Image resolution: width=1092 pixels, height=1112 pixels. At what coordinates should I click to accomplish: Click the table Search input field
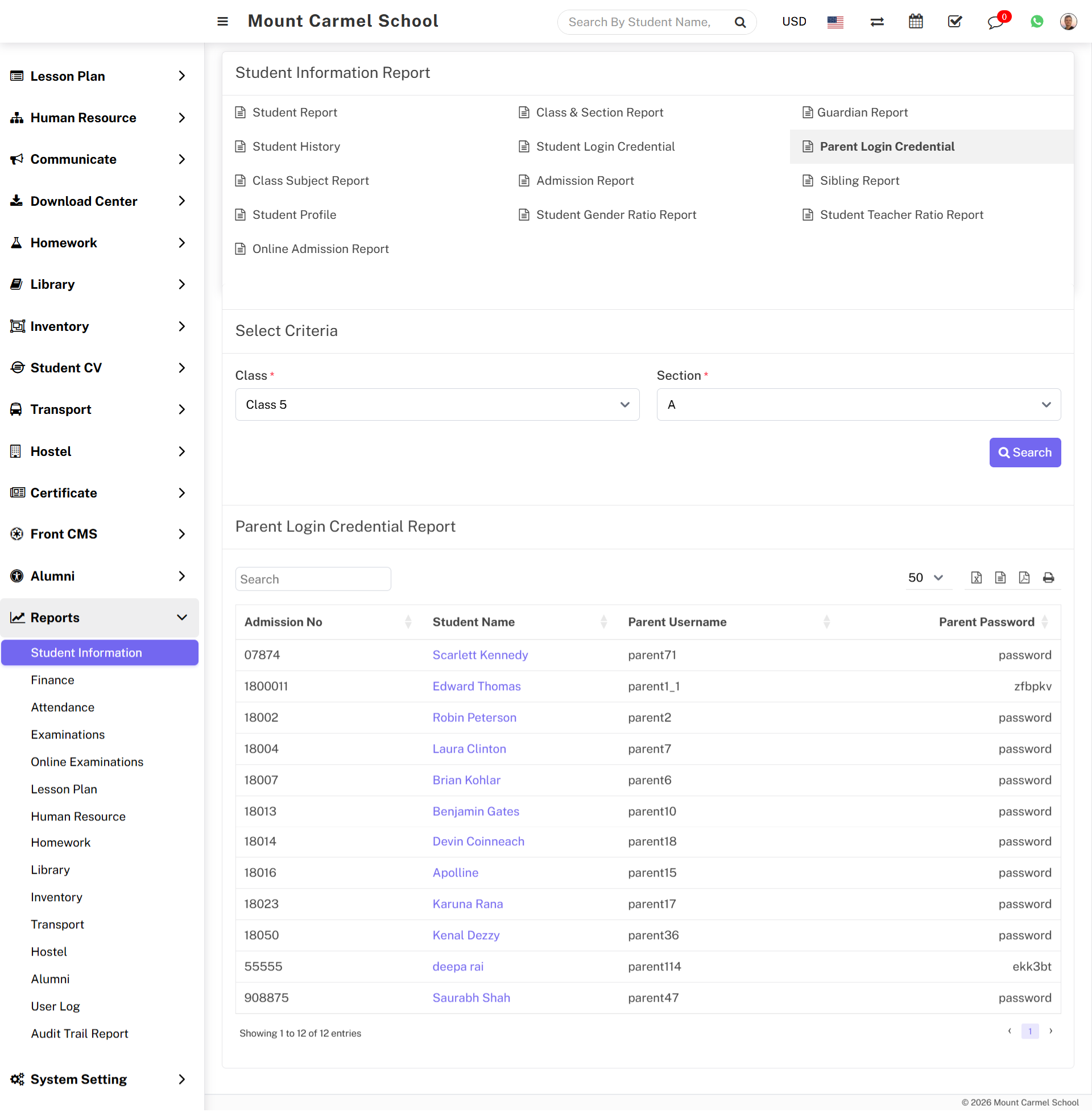pos(313,579)
